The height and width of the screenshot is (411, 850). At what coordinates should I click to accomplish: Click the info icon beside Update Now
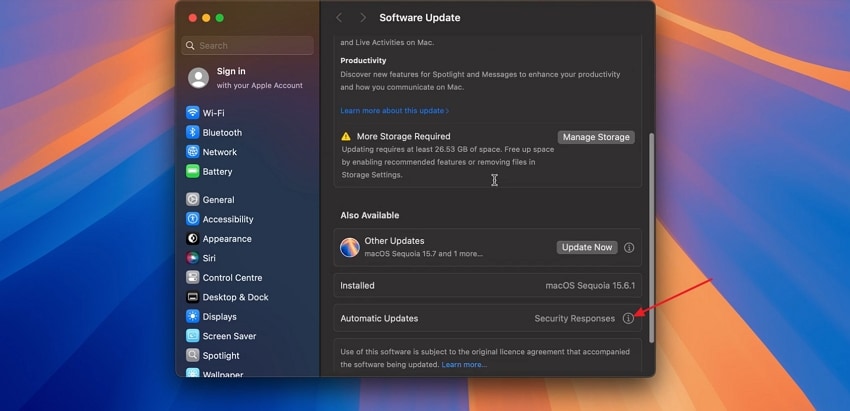[629, 247]
